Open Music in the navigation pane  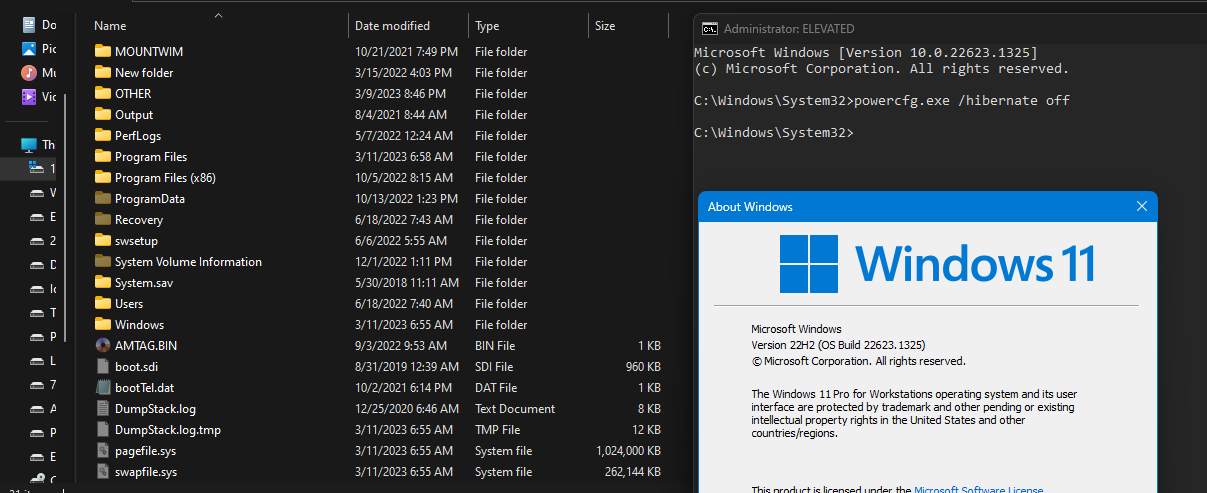coord(39,73)
